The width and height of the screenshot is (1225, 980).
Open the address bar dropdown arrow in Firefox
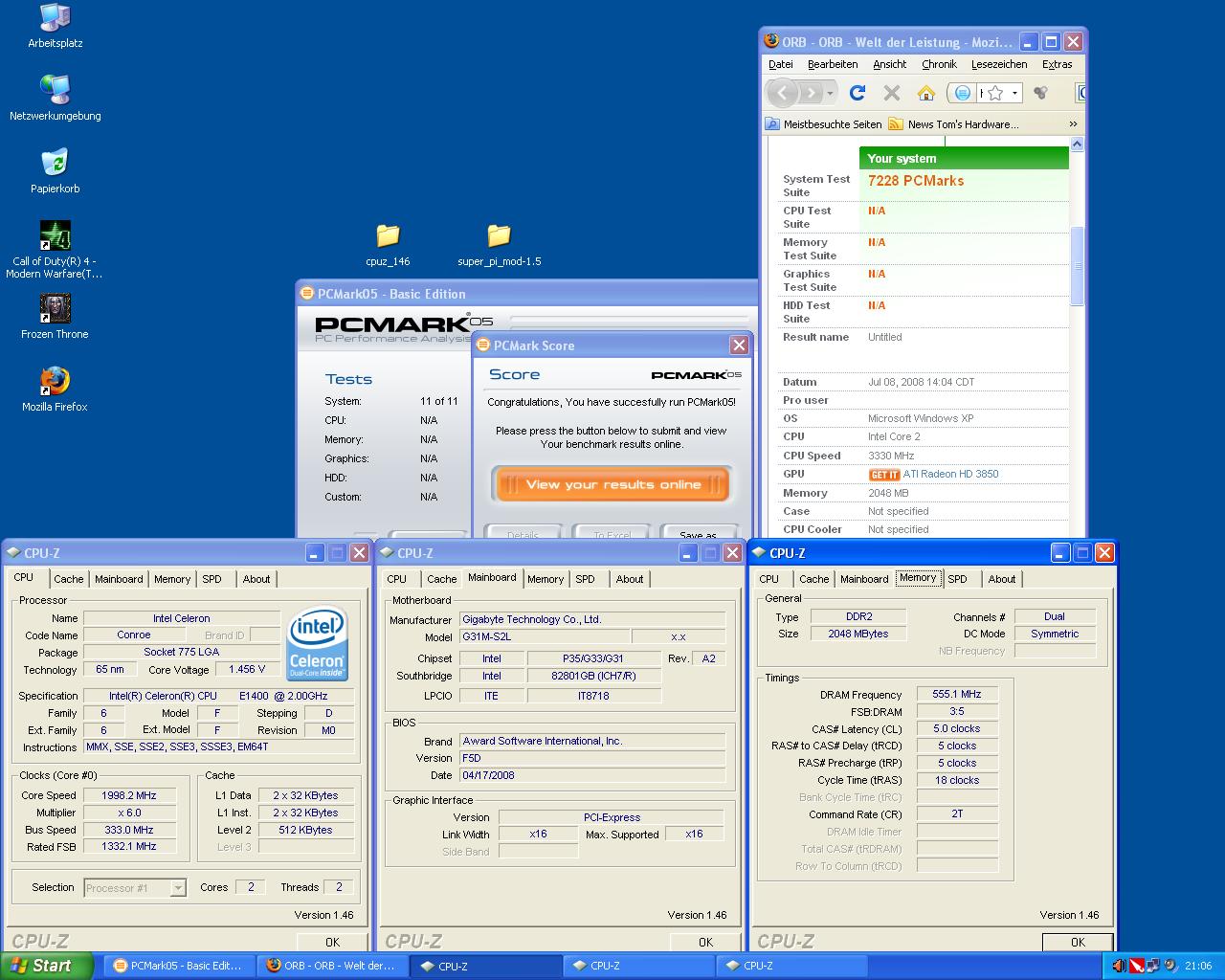tap(1014, 93)
